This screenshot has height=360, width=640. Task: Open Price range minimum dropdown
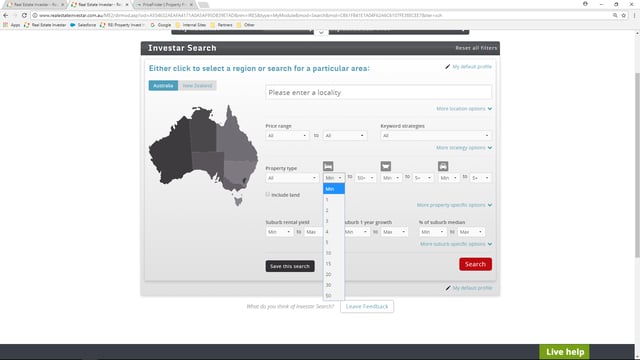(287, 136)
